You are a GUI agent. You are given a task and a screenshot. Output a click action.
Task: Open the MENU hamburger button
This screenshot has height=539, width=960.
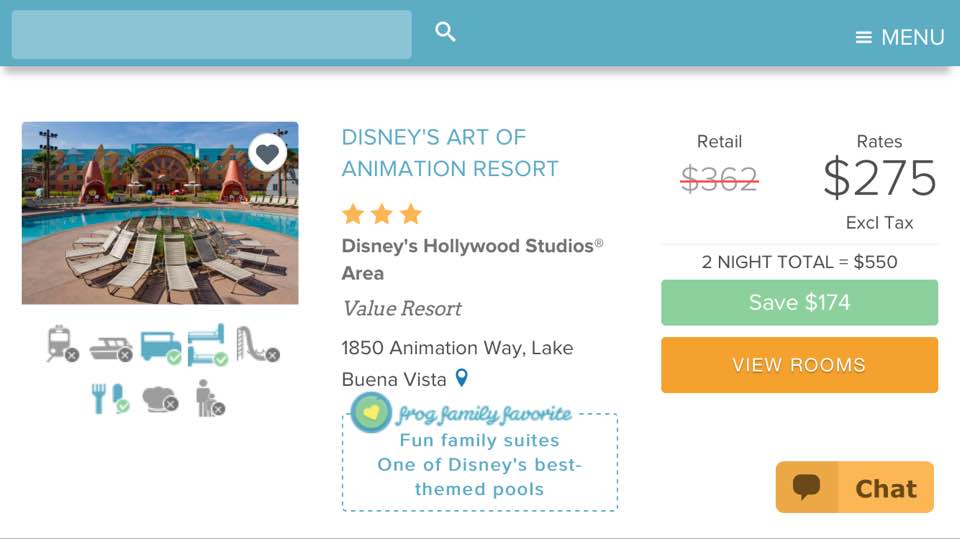(x=899, y=37)
